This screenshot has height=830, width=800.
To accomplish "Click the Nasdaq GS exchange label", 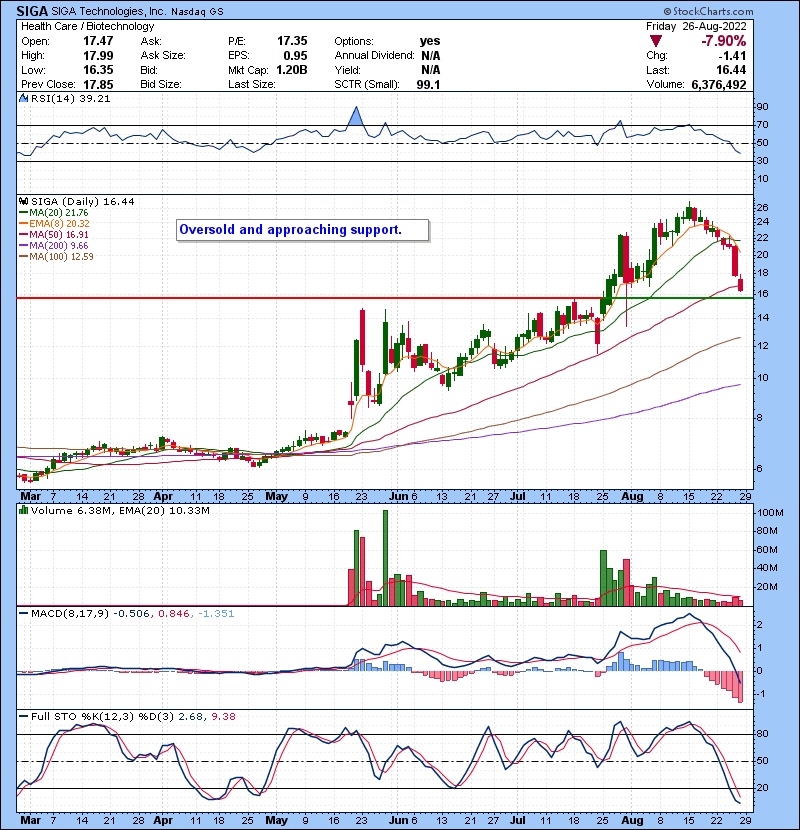I will pos(197,11).
